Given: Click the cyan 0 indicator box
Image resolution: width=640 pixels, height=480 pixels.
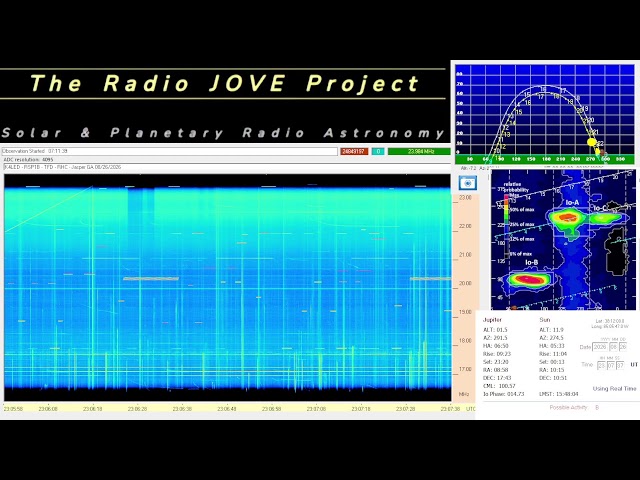Looking at the screenshot, I should (x=378, y=151).
